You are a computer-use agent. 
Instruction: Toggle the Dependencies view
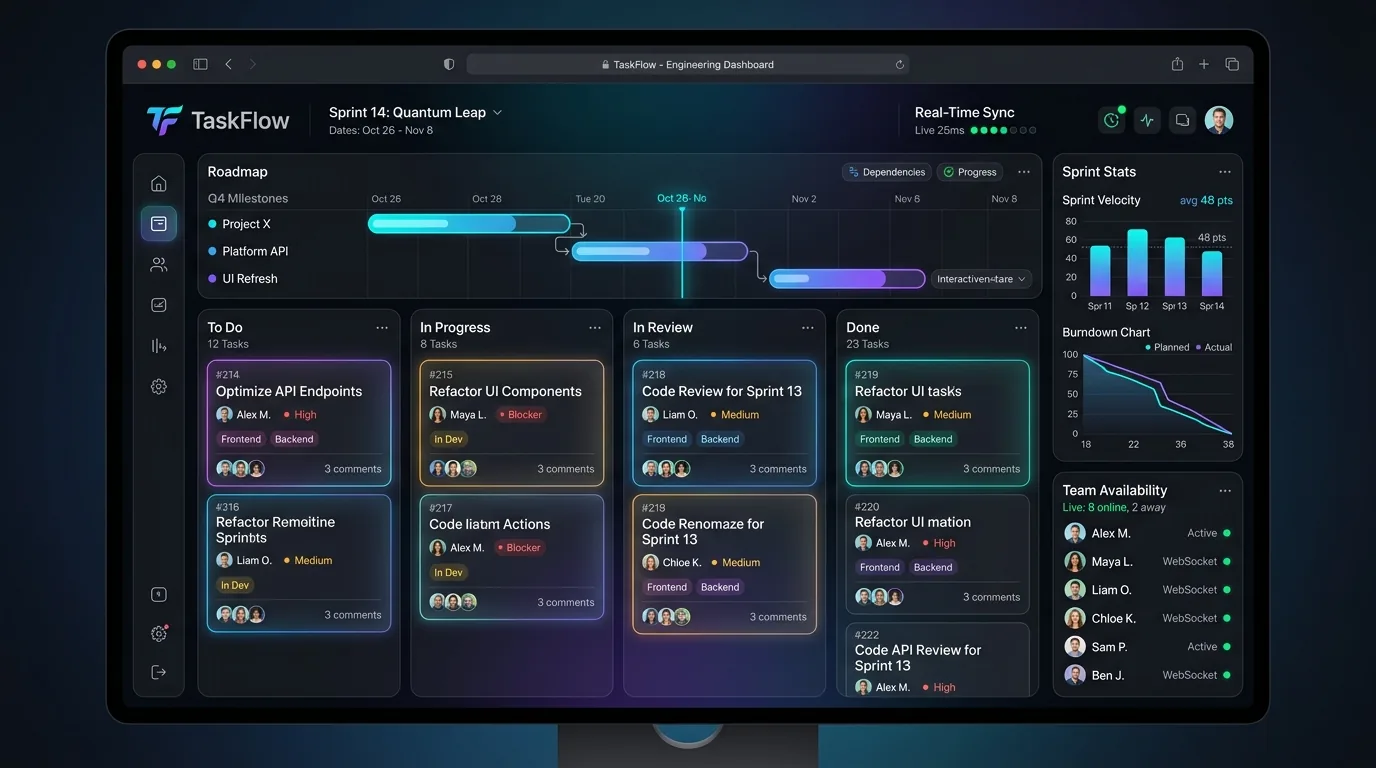[x=886, y=172]
